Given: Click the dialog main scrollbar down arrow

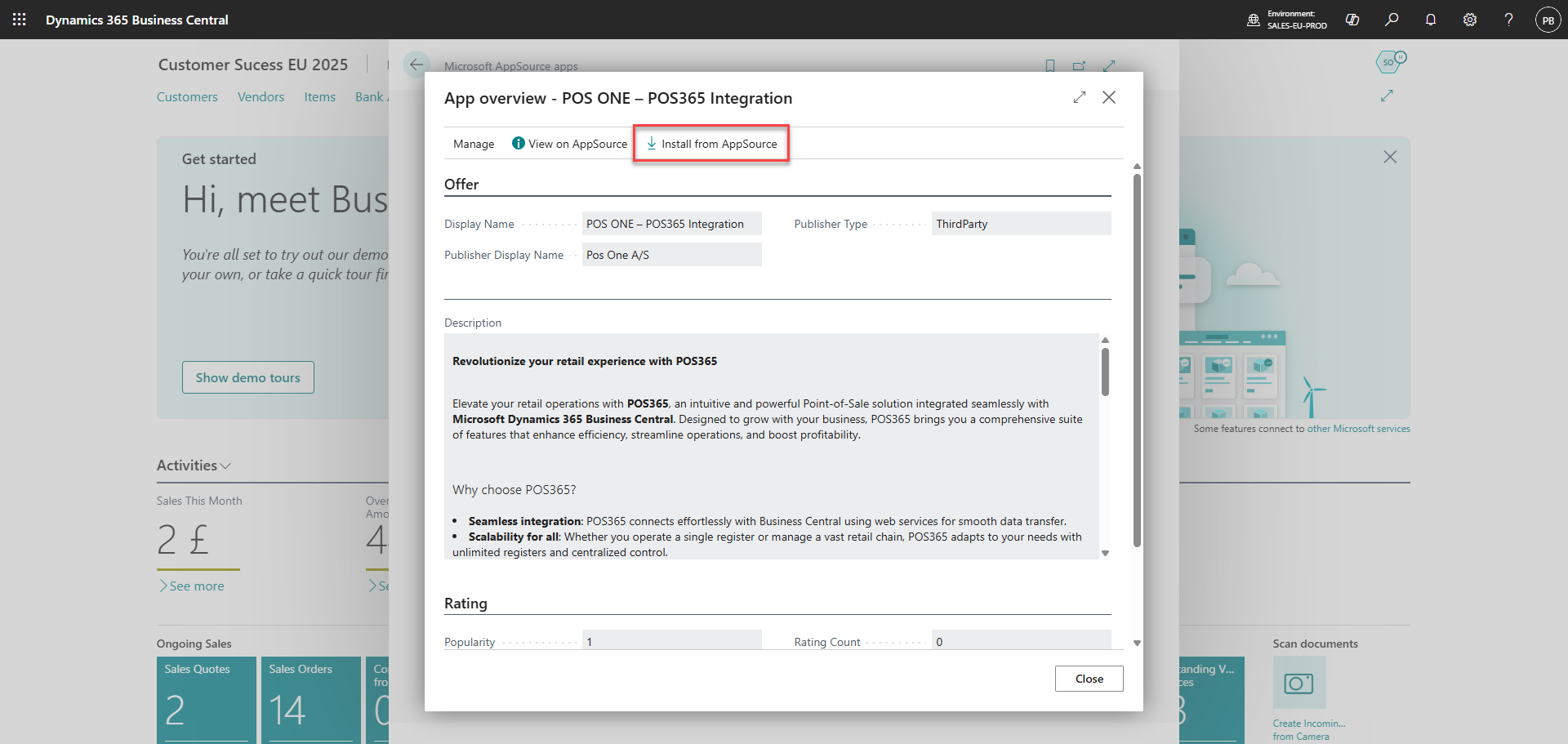Looking at the screenshot, I should pos(1137,643).
